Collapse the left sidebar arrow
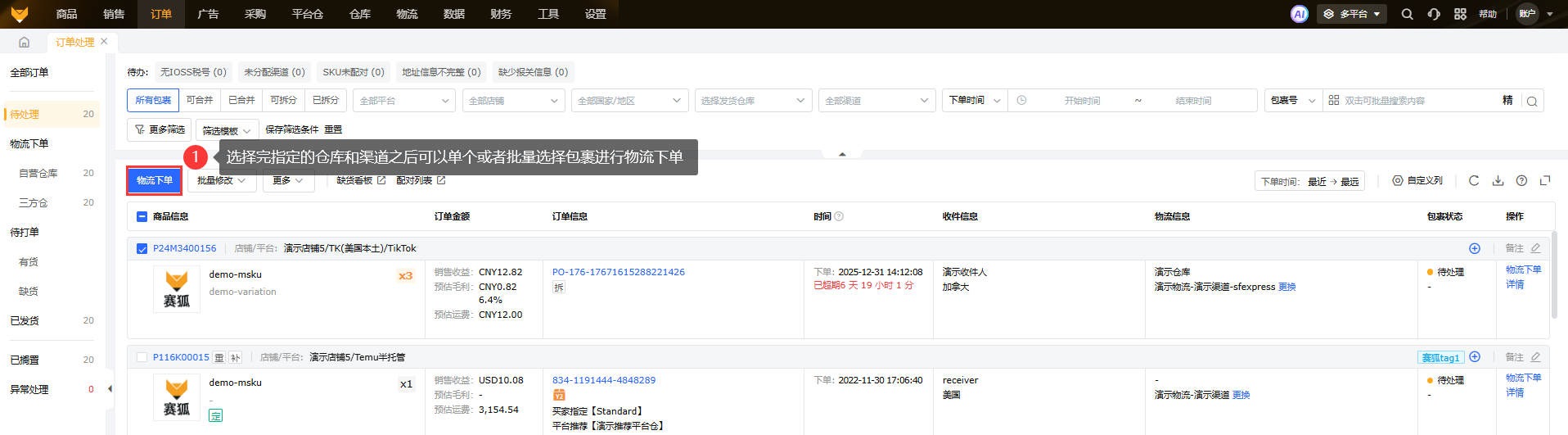This screenshot has width=1568, height=435. coord(110,389)
